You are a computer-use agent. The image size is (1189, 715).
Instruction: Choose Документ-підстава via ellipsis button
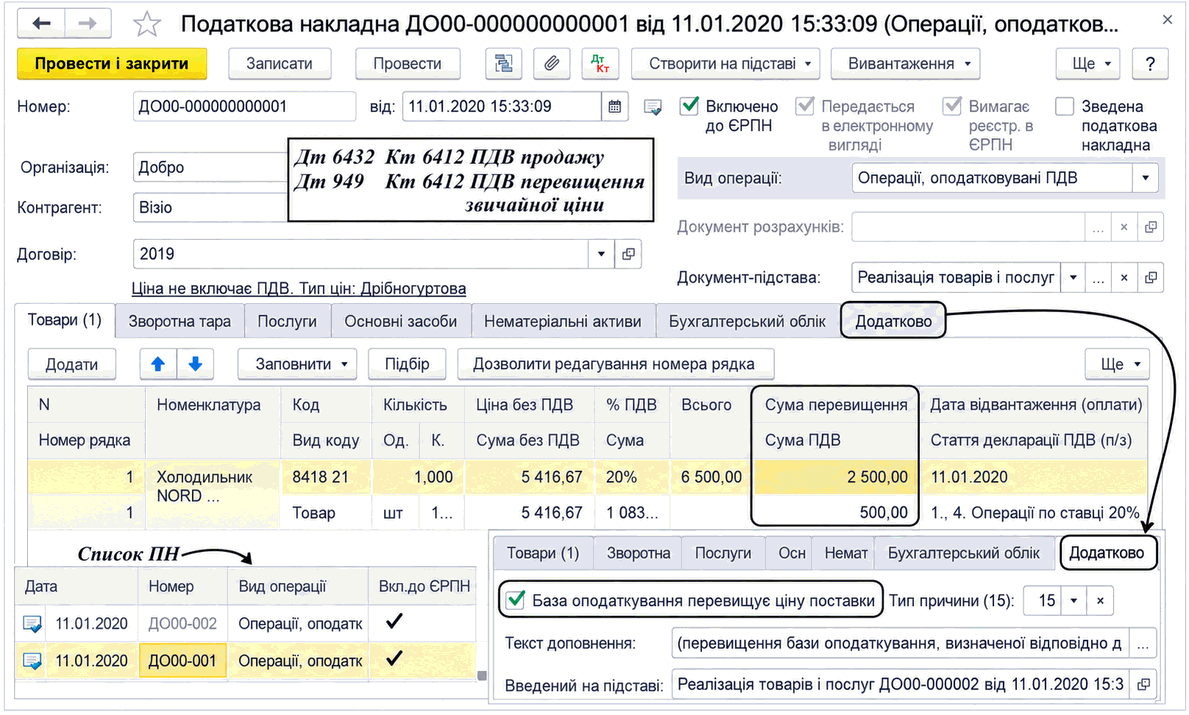tap(1098, 278)
